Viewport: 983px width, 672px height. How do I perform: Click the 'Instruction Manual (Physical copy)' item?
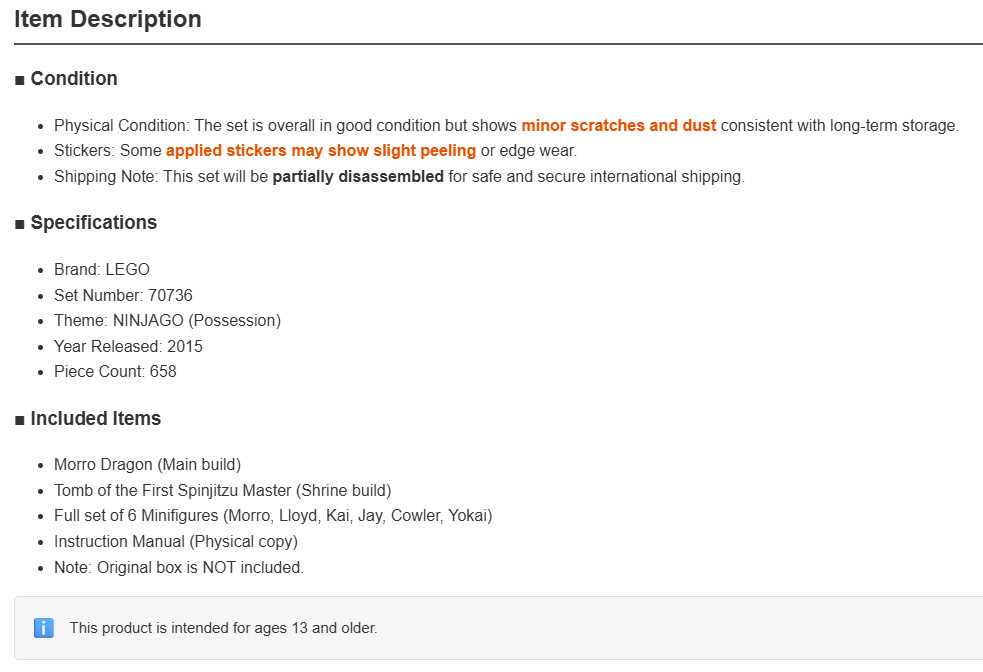click(176, 541)
